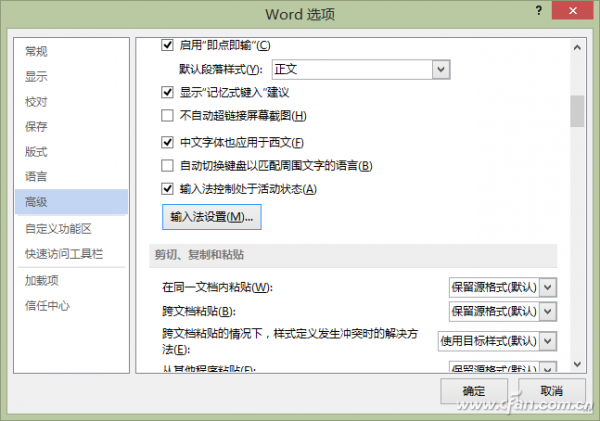
Task: Open 默认段落样式 dropdown showing 正文
Action: coord(361,69)
